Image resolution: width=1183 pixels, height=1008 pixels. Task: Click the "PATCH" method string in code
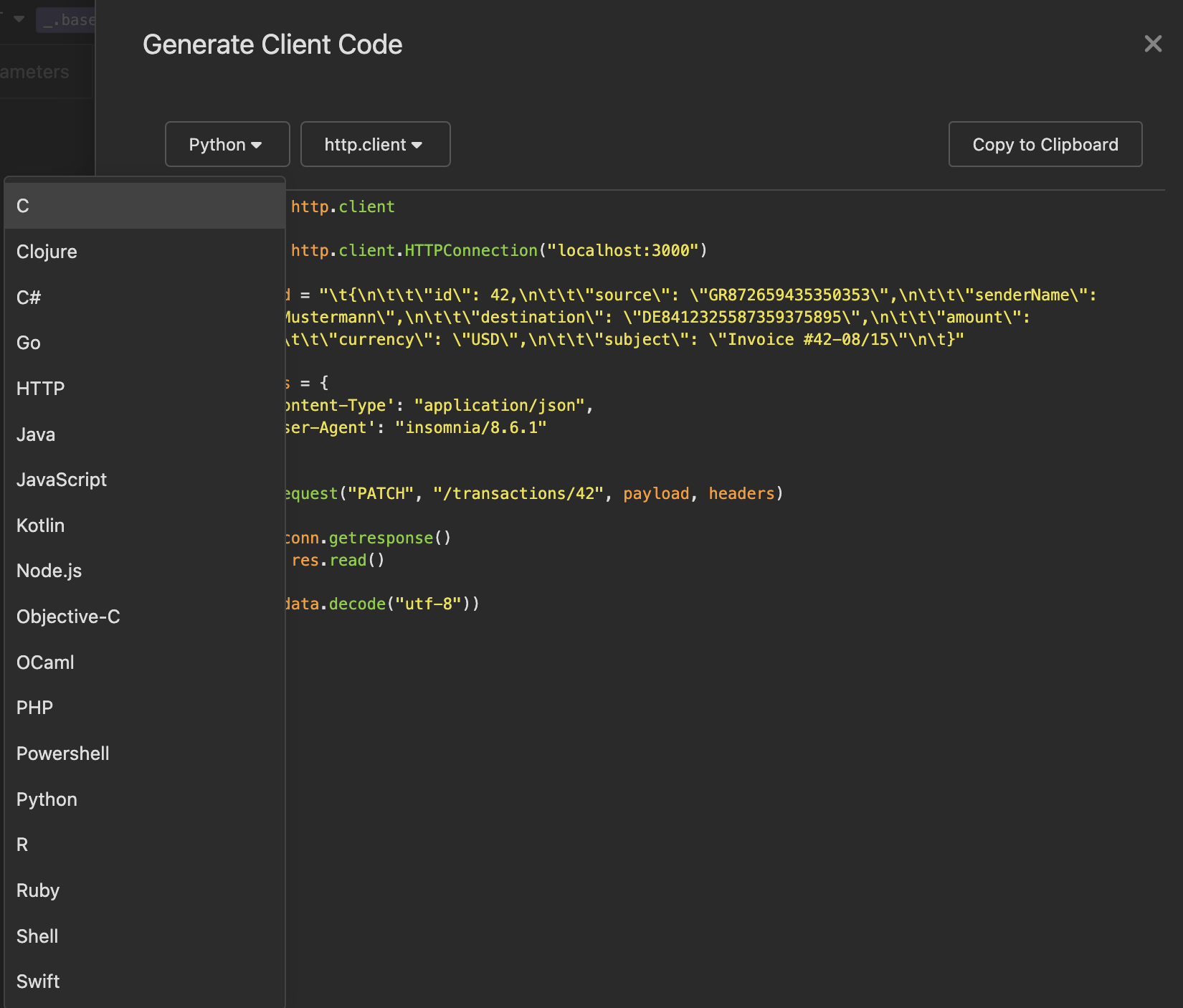point(381,493)
